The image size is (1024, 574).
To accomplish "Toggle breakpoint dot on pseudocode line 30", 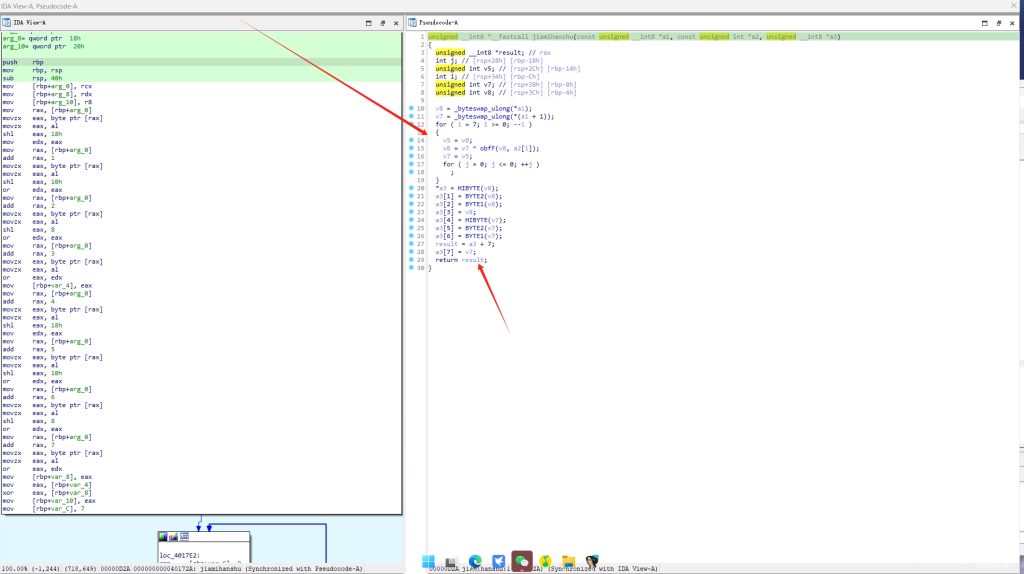I will [x=411, y=268].
